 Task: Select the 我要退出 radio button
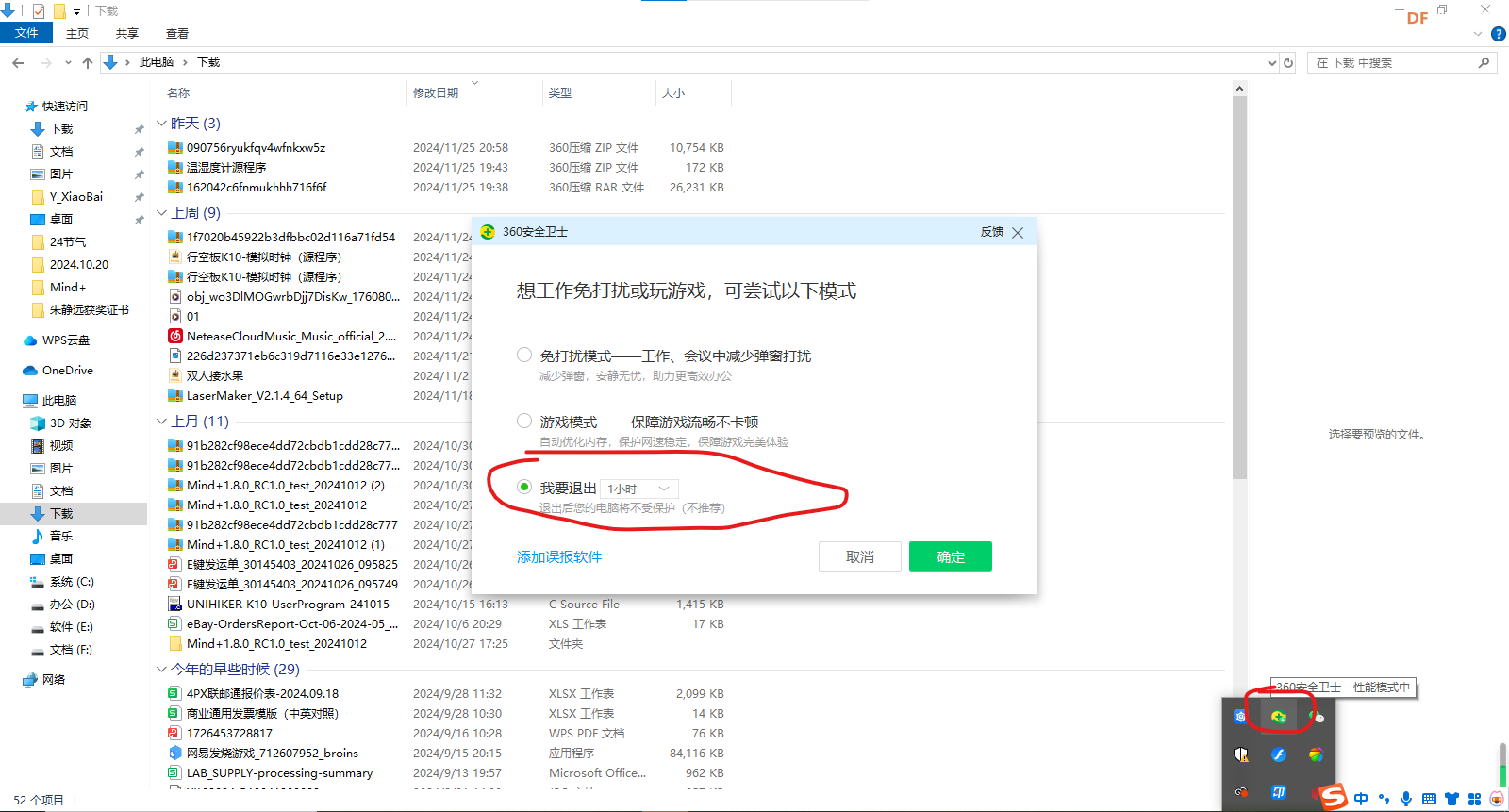click(524, 487)
